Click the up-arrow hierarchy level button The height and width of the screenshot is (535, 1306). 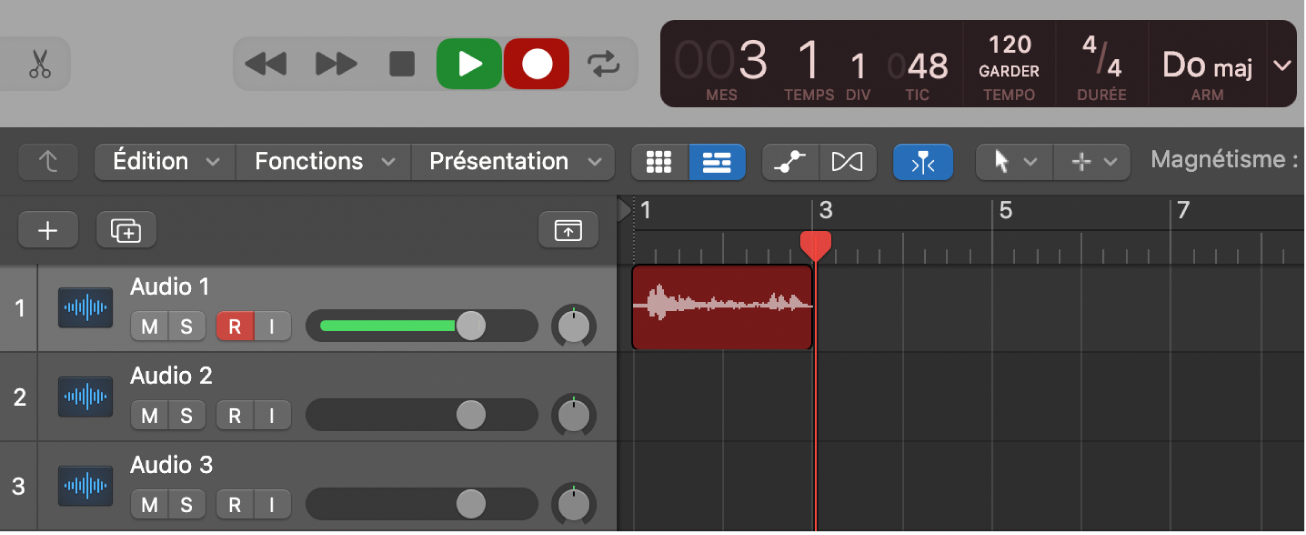tap(48, 162)
